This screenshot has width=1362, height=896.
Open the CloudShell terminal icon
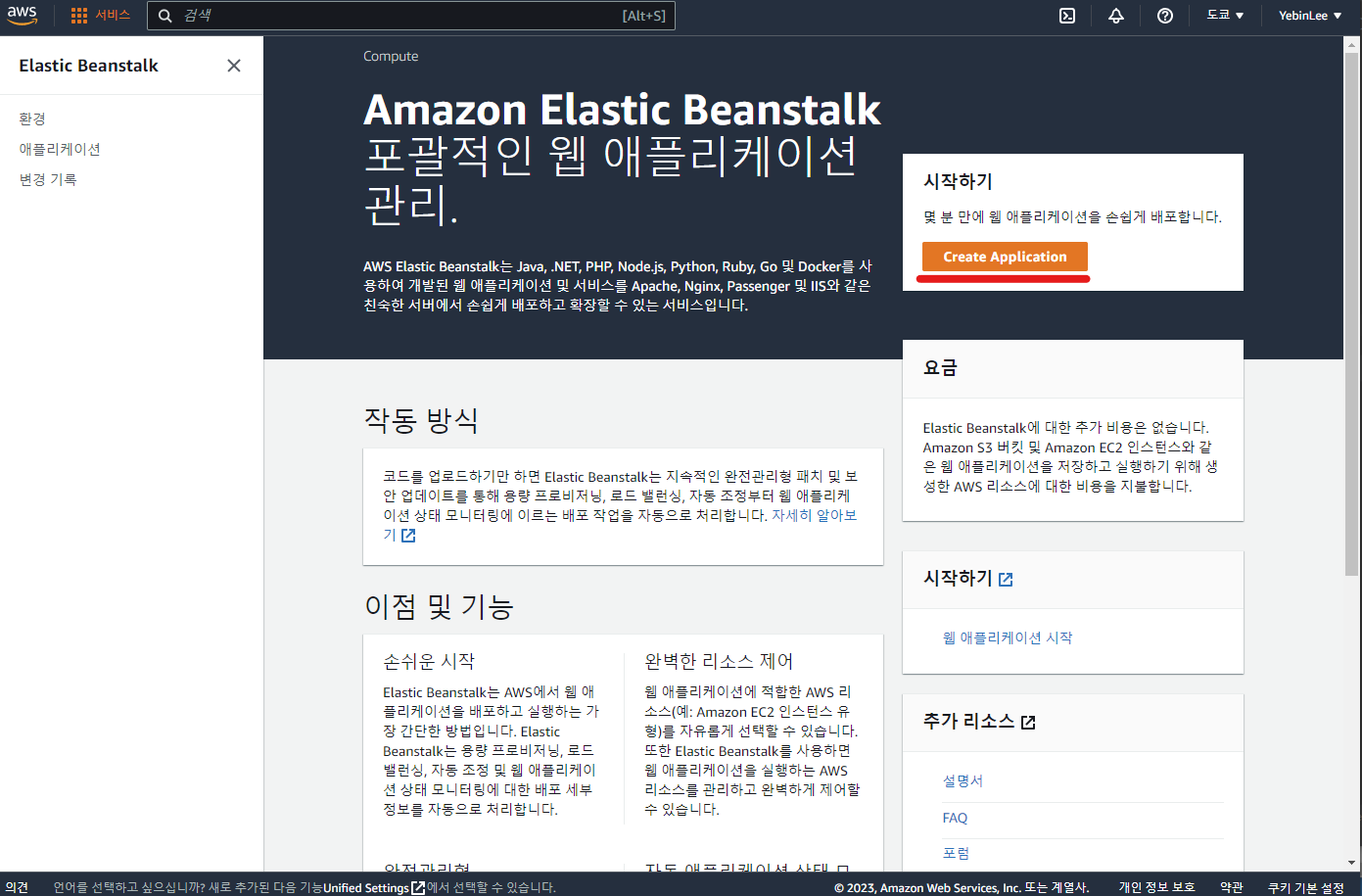pyautogui.click(x=1067, y=16)
